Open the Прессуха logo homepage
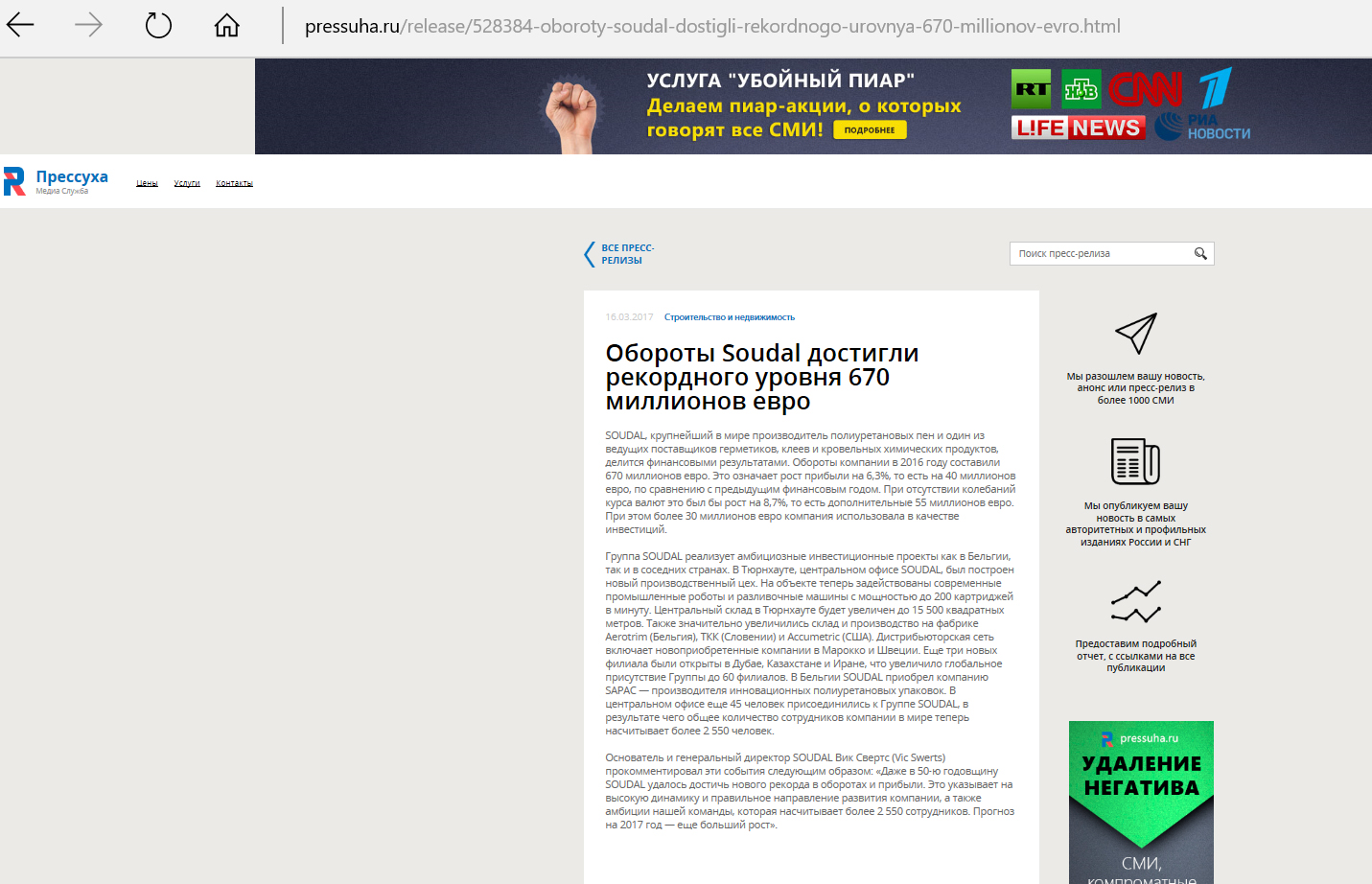Image resolution: width=1372 pixels, height=884 pixels. click(x=56, y=180)
